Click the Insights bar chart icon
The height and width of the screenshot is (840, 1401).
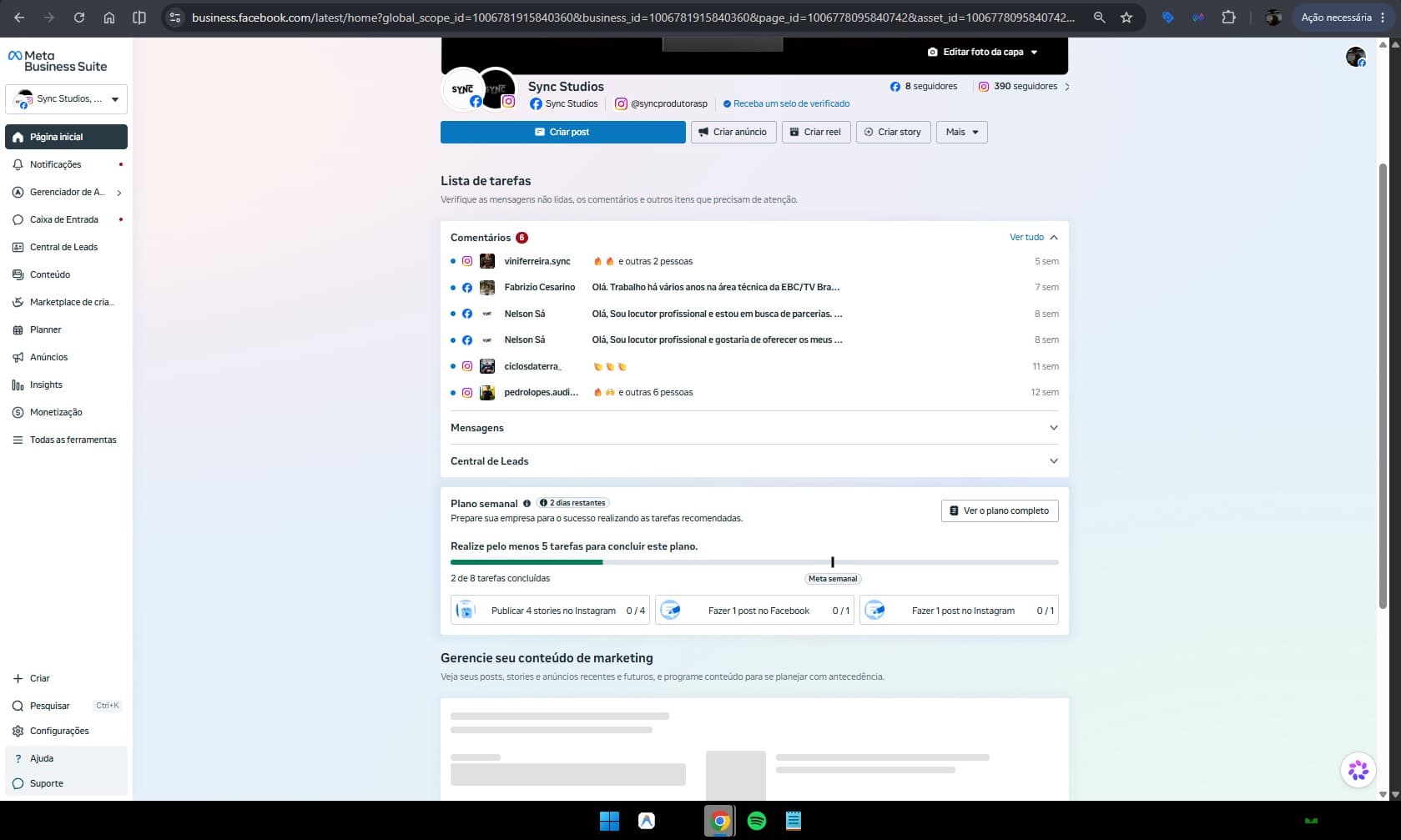(x=18, y=385)
